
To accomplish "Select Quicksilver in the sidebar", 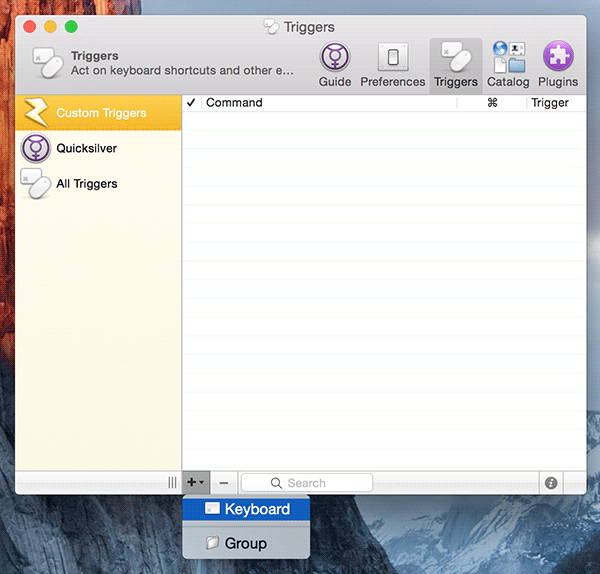I will tap(98, 148).
